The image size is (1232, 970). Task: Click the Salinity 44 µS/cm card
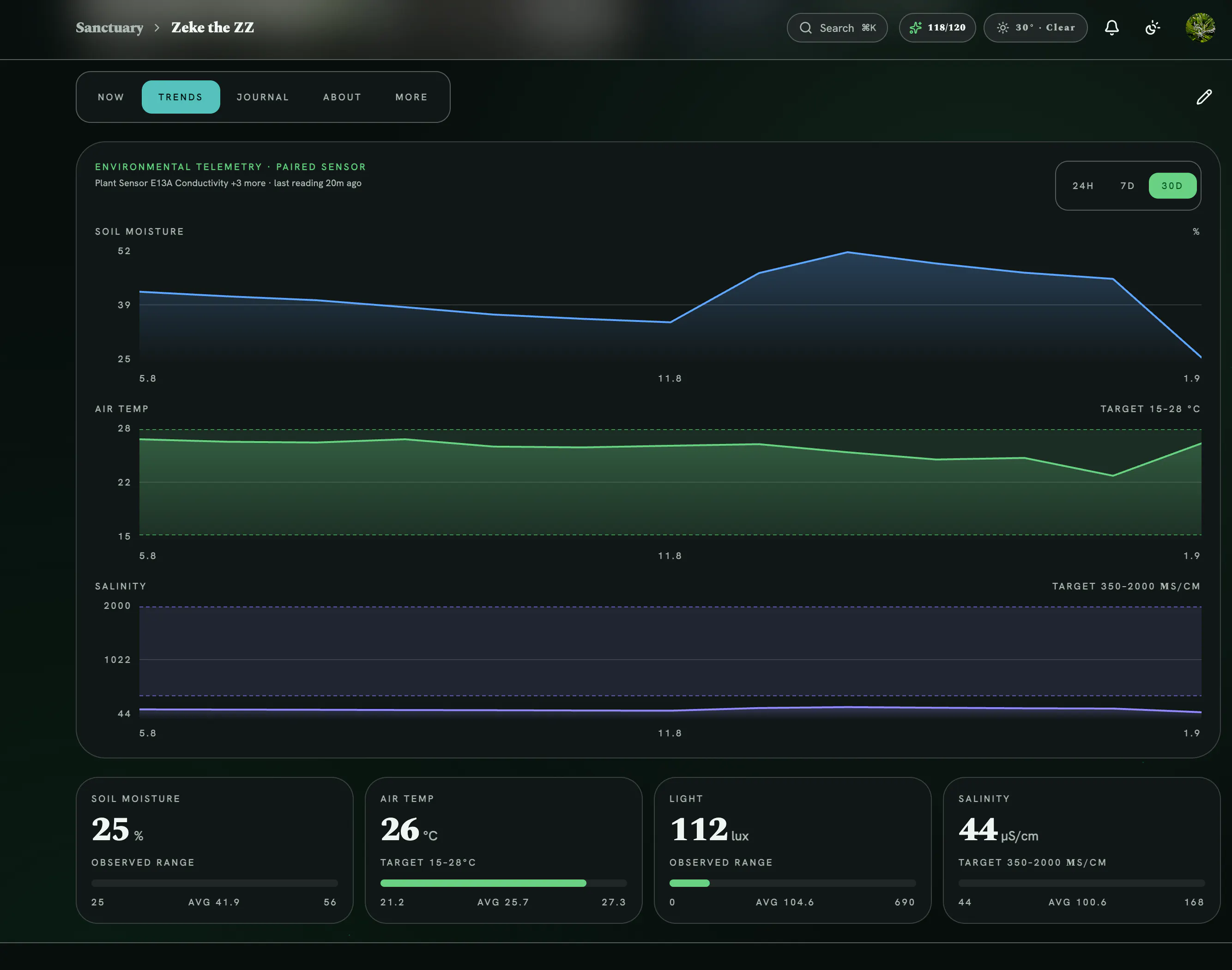tap(1081, 849)
